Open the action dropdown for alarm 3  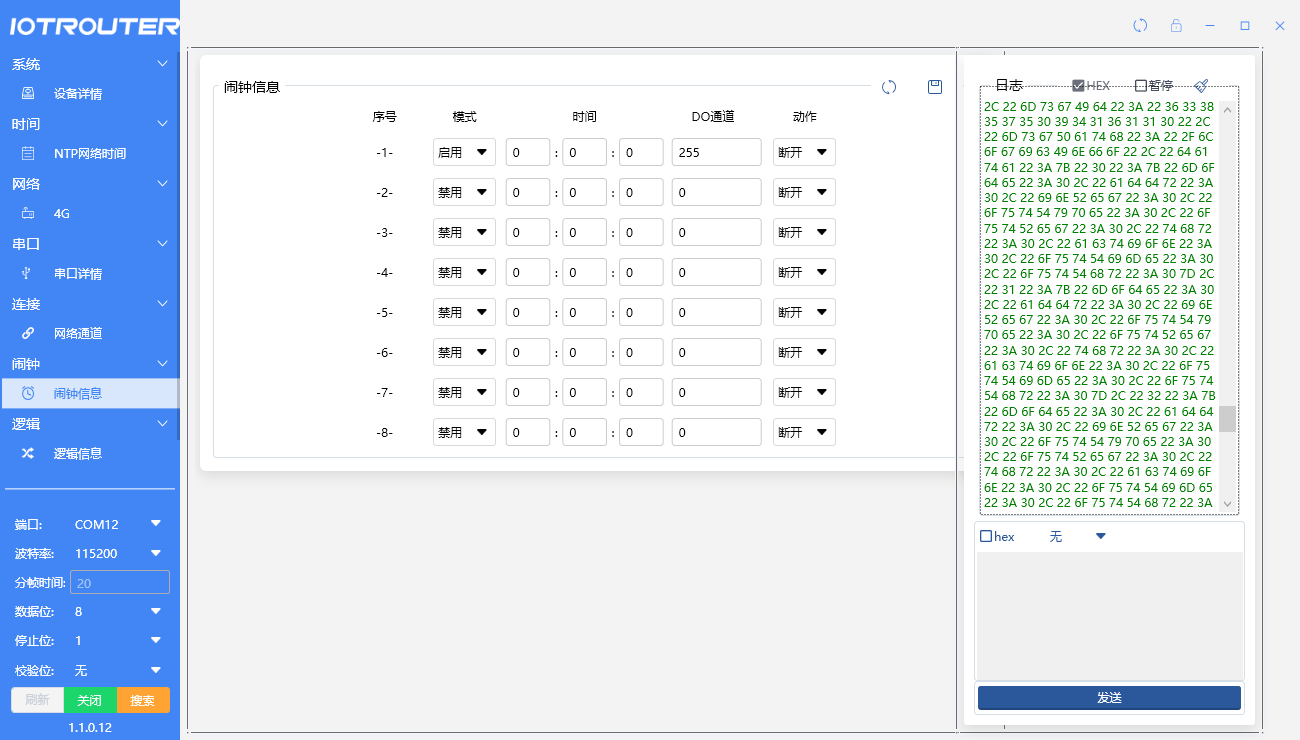click(804, 232)
